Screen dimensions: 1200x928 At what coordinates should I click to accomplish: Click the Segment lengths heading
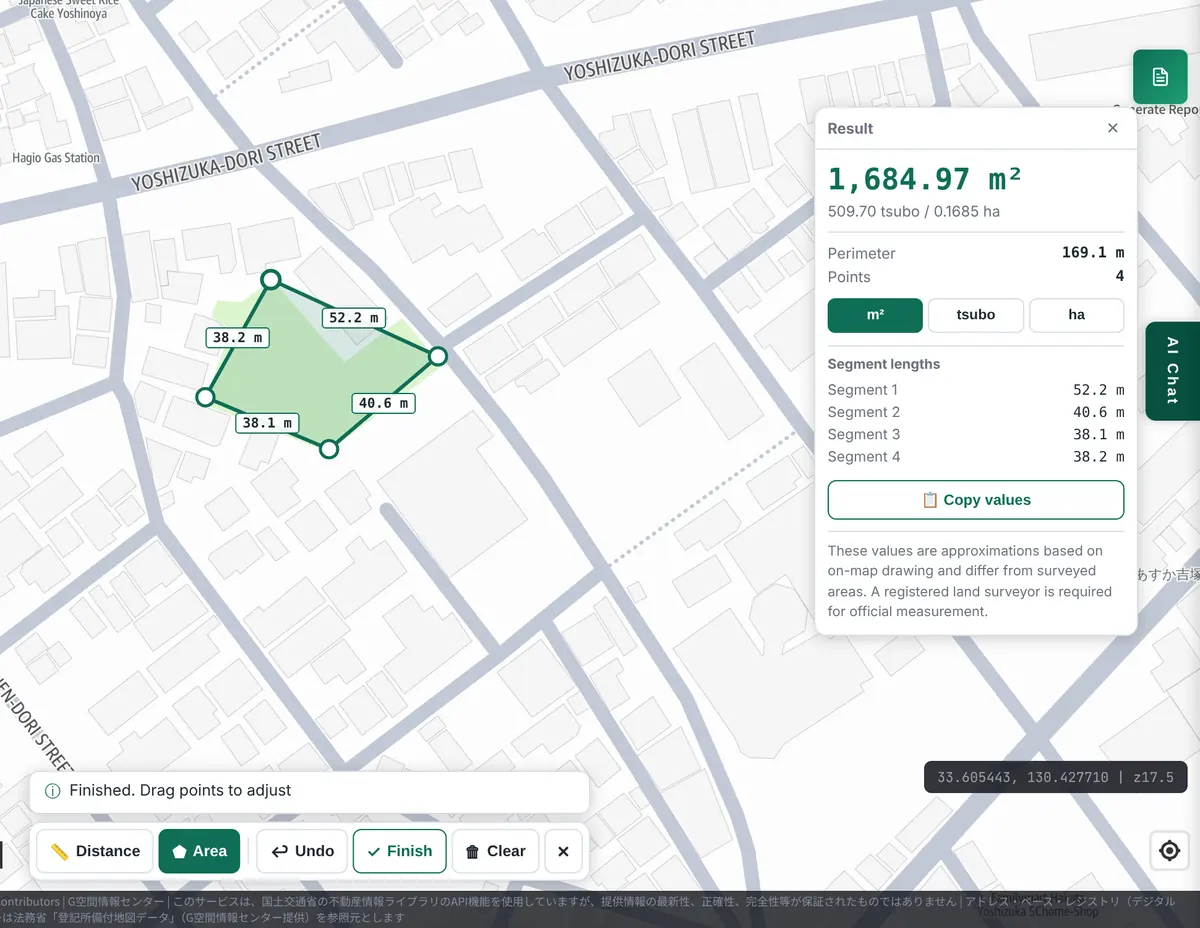pyautogui.click(x=884, y=364)
